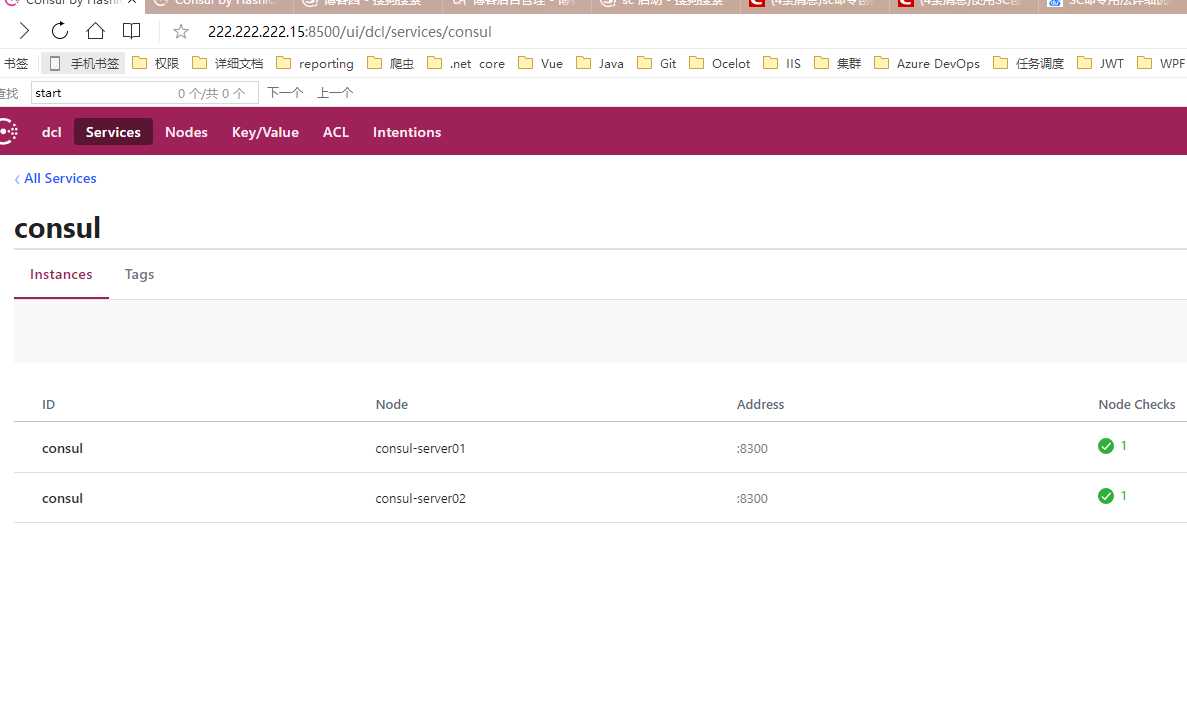Click the find box containing 'start'

145,93
